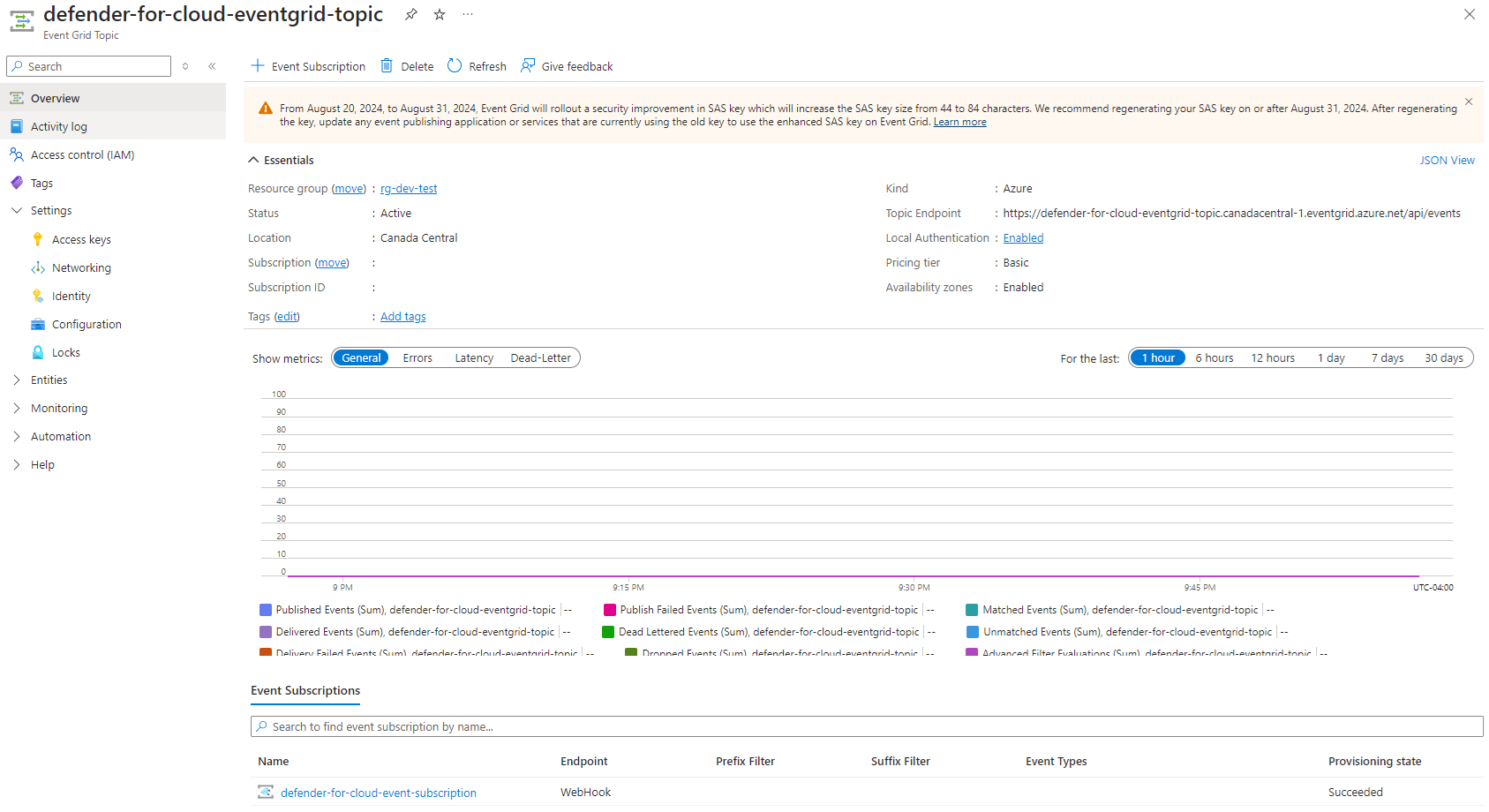The height and width of the screenshot is (812, 1489).
Task: Click the sidebar expand/collapse-all arrows icon
Action: [x=185, y=66]
